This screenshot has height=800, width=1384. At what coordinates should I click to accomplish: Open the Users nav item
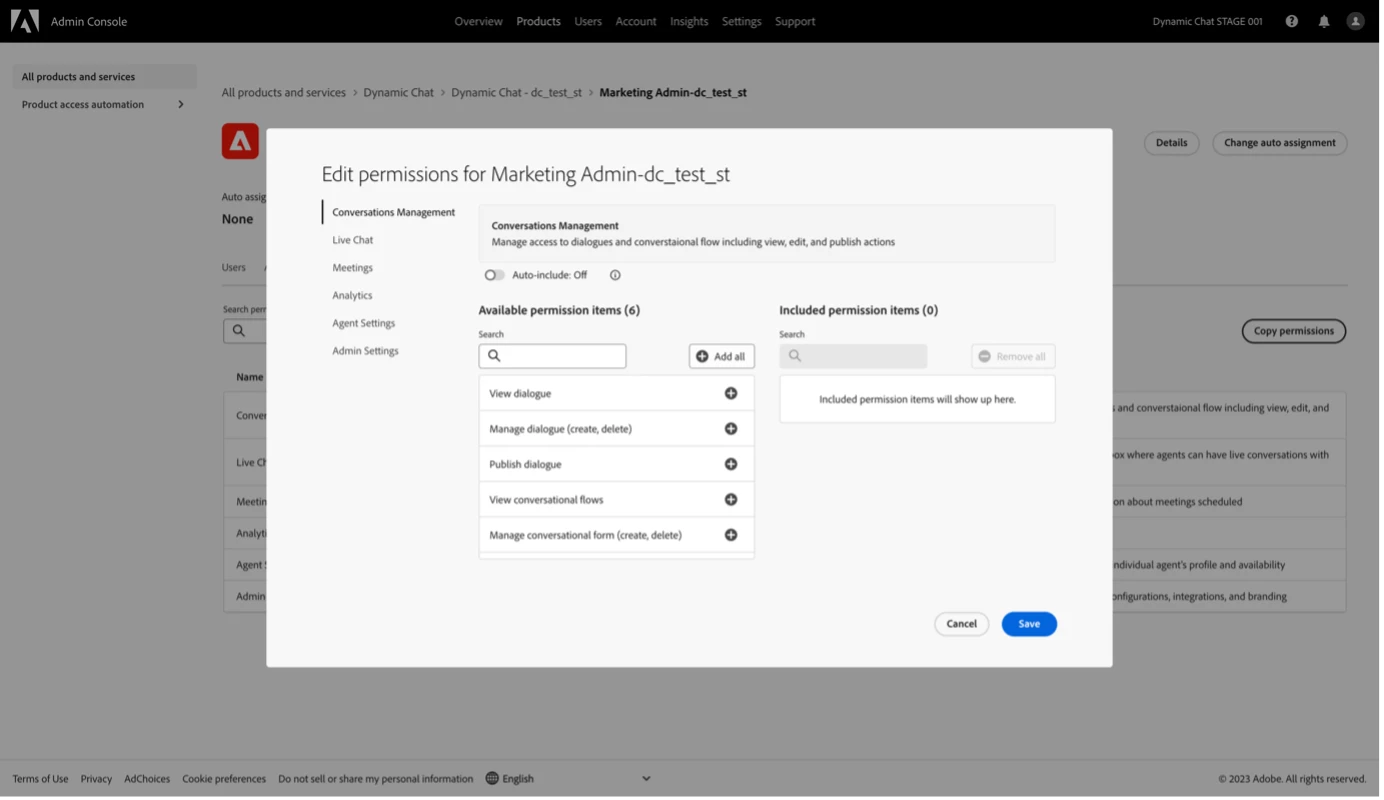point(590,21)
